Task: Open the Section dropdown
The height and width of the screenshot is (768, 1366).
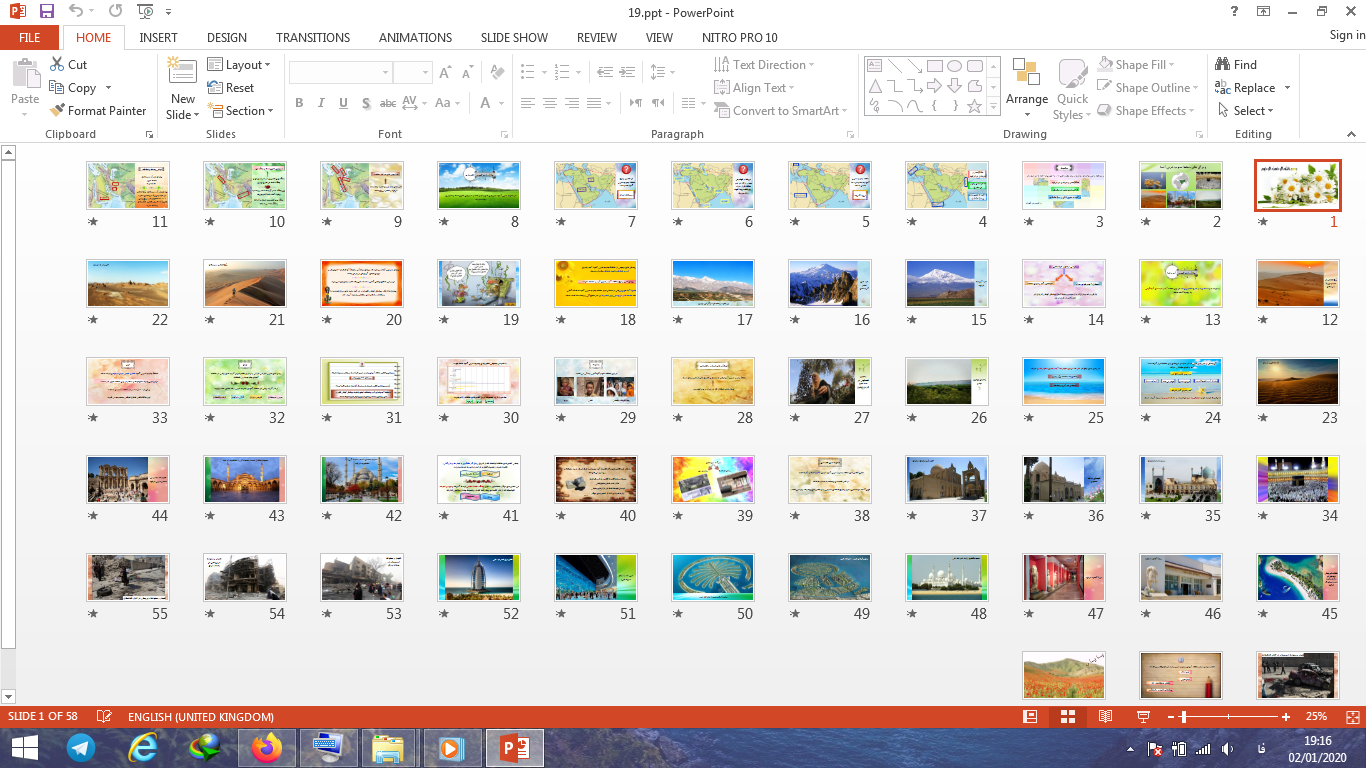Action: 240,111
